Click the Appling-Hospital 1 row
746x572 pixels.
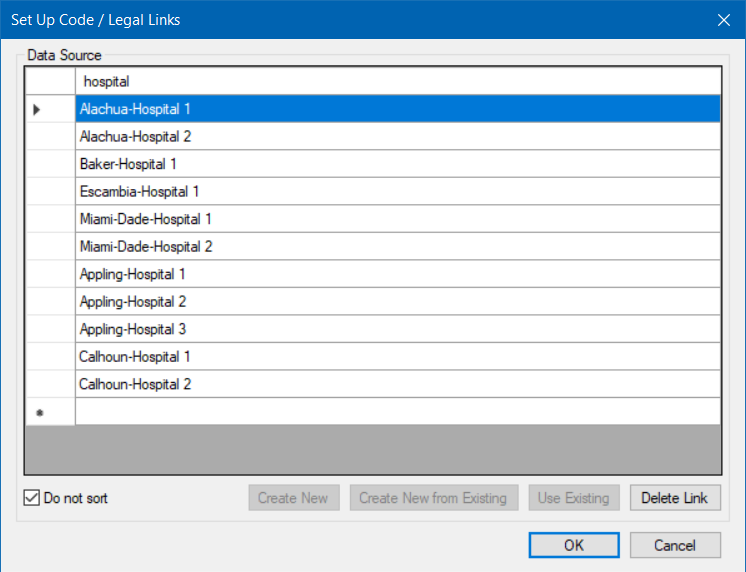pos(397,274)
